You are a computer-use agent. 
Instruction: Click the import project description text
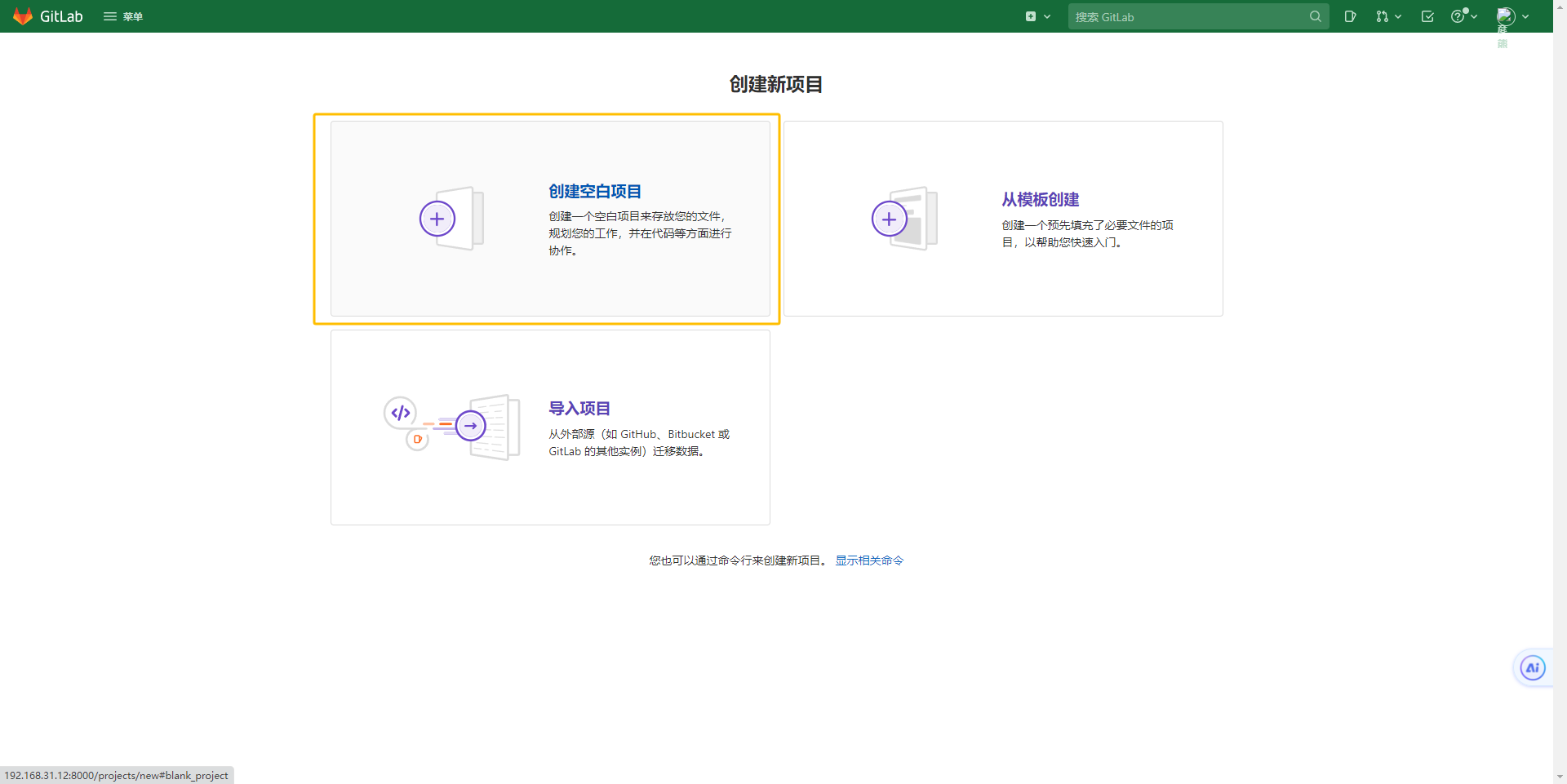point(639,443)
